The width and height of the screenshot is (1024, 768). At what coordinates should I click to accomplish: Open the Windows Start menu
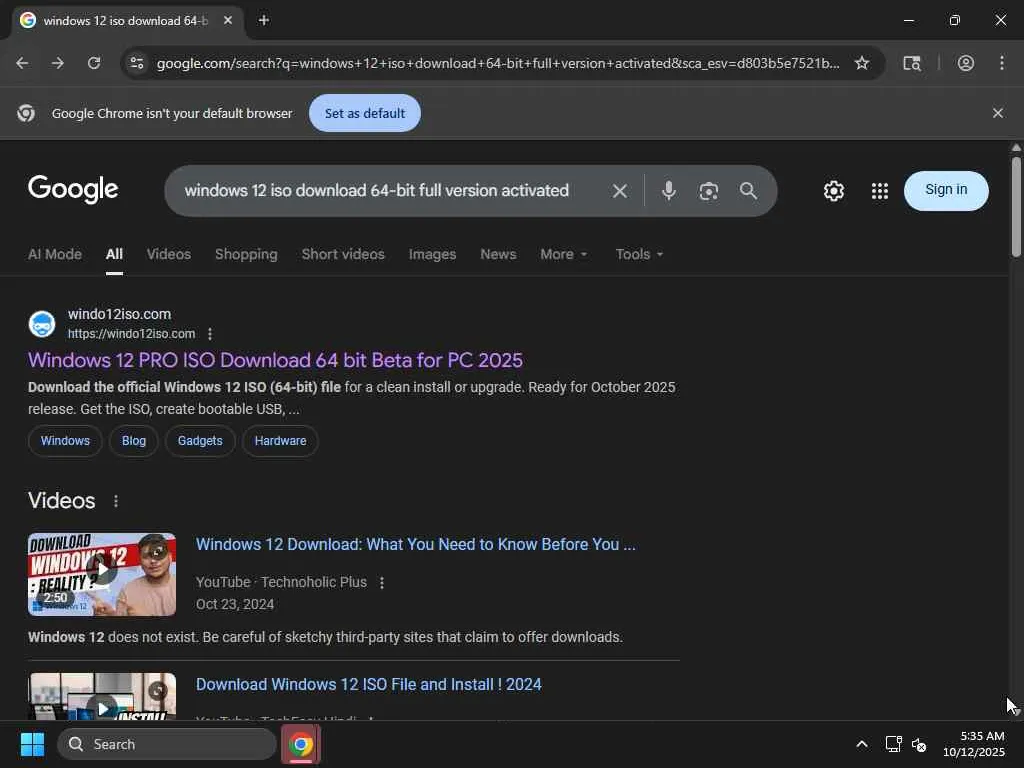pyautogui.click(x=33, y=744)
